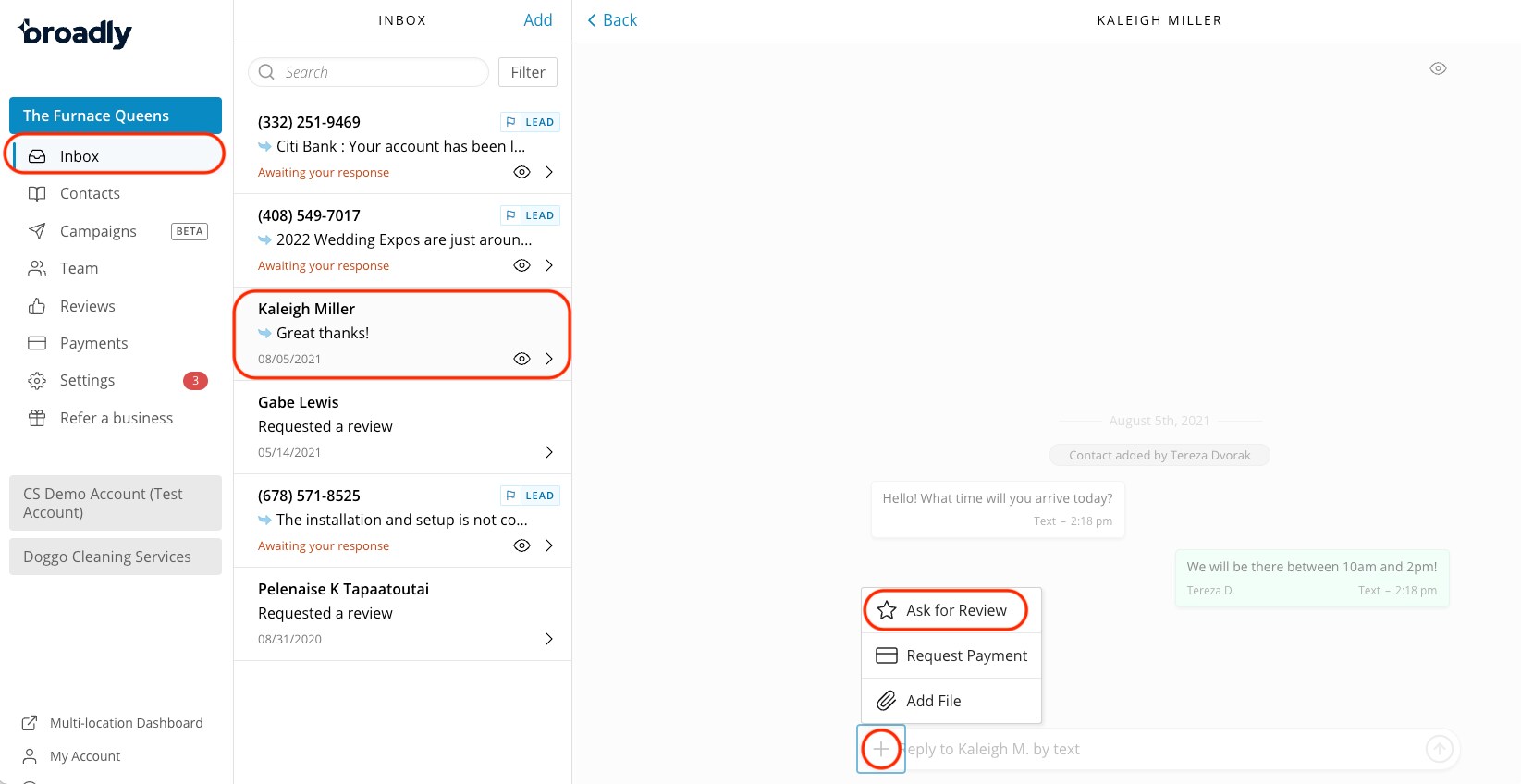
Task: Click the inbox Search field
Action: click(370, 72)
